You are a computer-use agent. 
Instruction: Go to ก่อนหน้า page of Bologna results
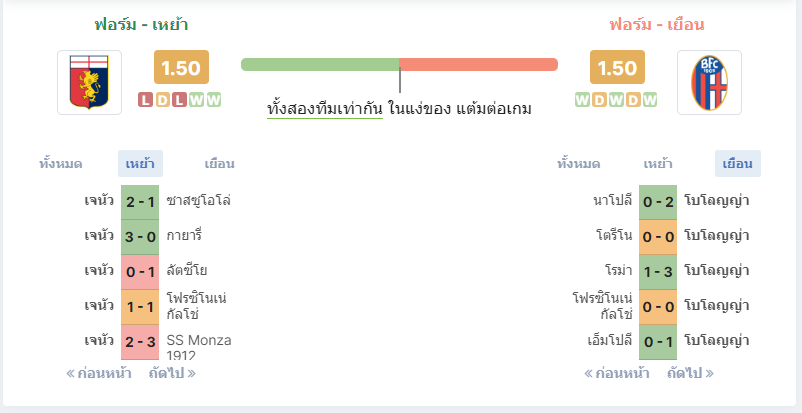pyautogui.click(x=617, y=373)
